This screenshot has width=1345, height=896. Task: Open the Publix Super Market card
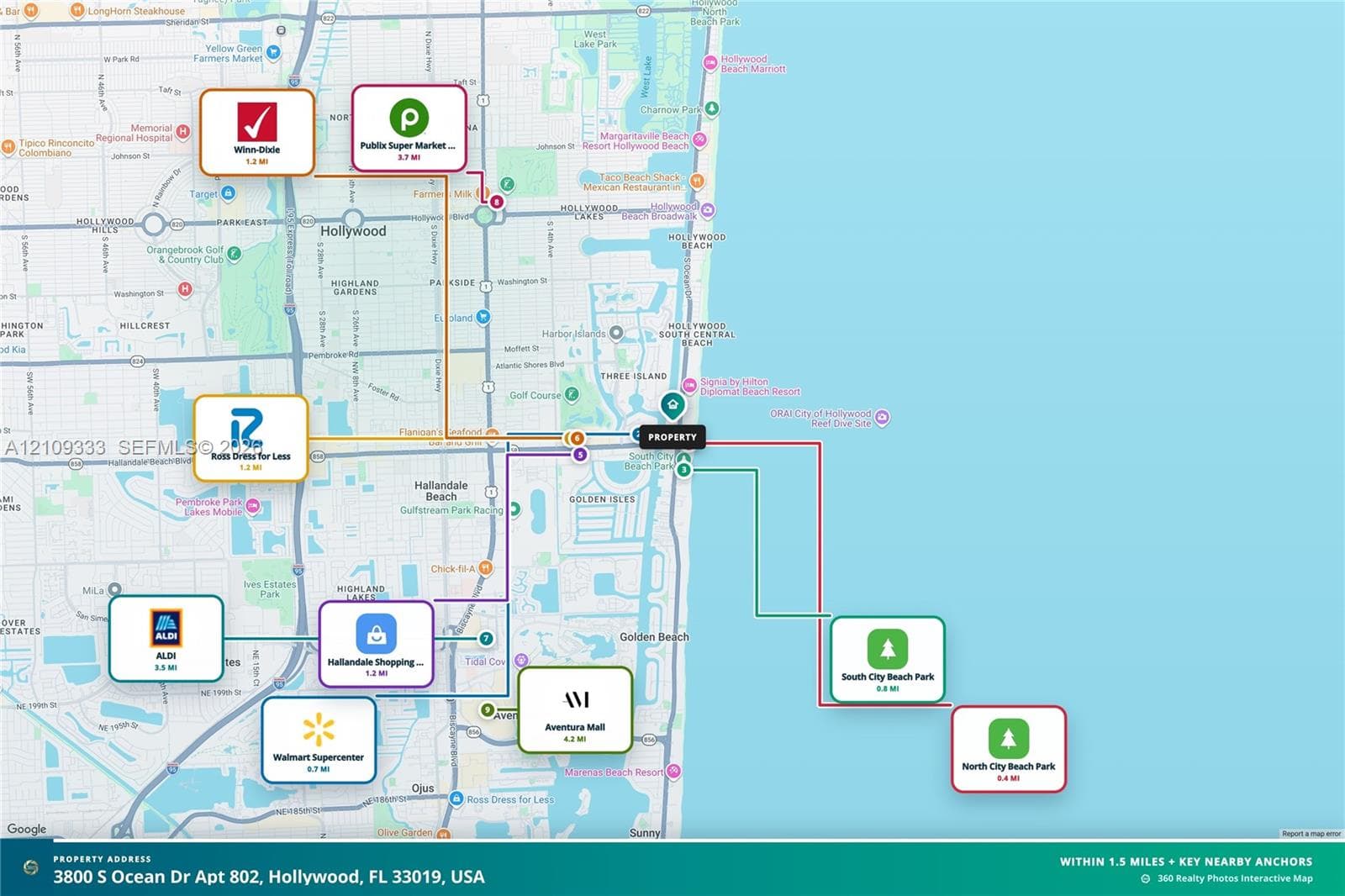pos(409,128)
